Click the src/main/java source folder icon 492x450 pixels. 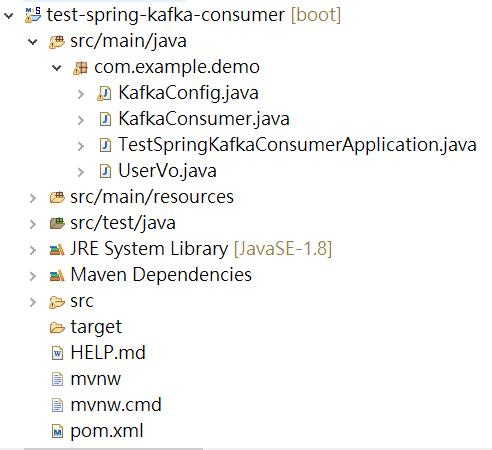coord(57,42)
